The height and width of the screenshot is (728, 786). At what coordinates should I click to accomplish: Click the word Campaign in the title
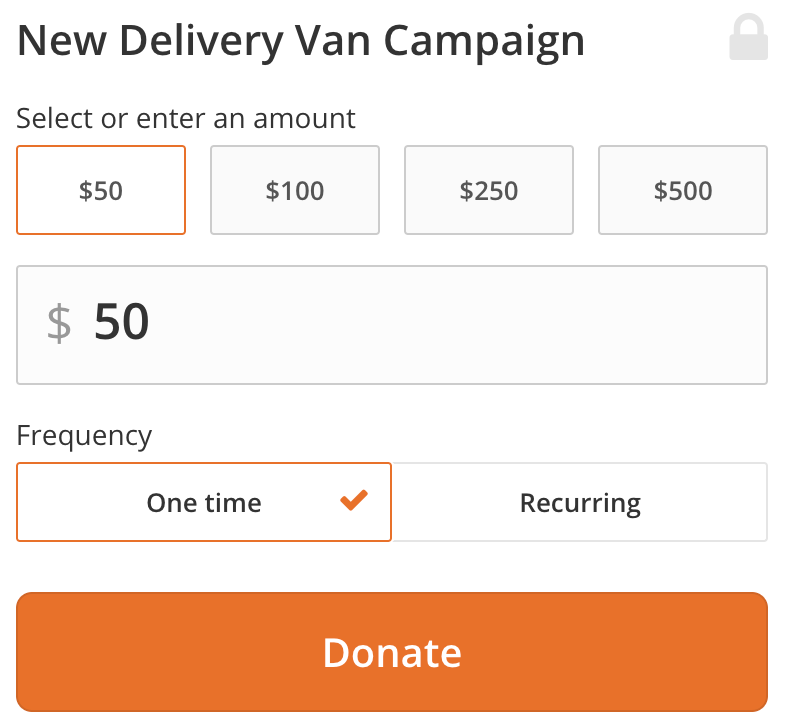(484, 43)
